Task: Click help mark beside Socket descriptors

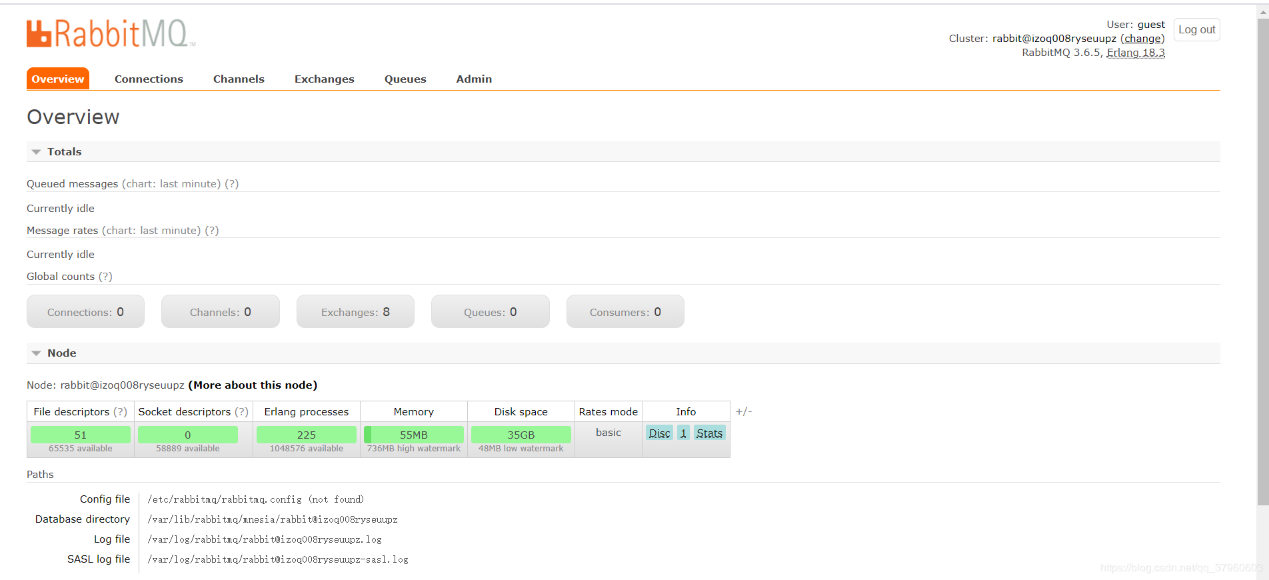Action: (241, 412)
